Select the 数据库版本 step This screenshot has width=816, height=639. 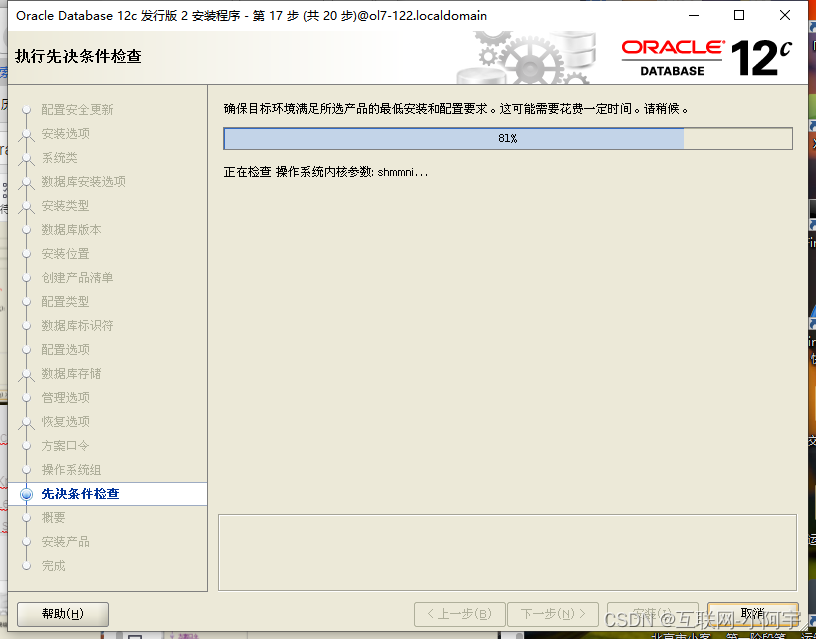click(71, 229)
